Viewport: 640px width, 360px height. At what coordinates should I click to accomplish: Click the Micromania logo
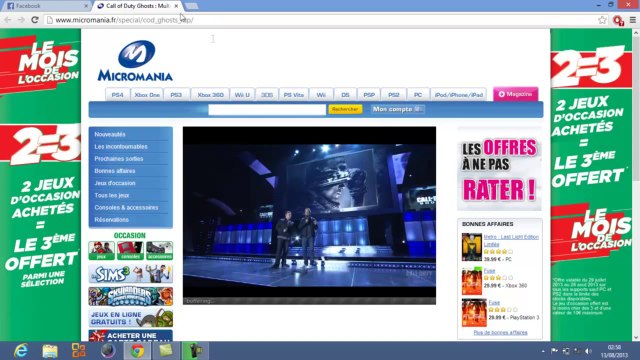tap(135, 60)
